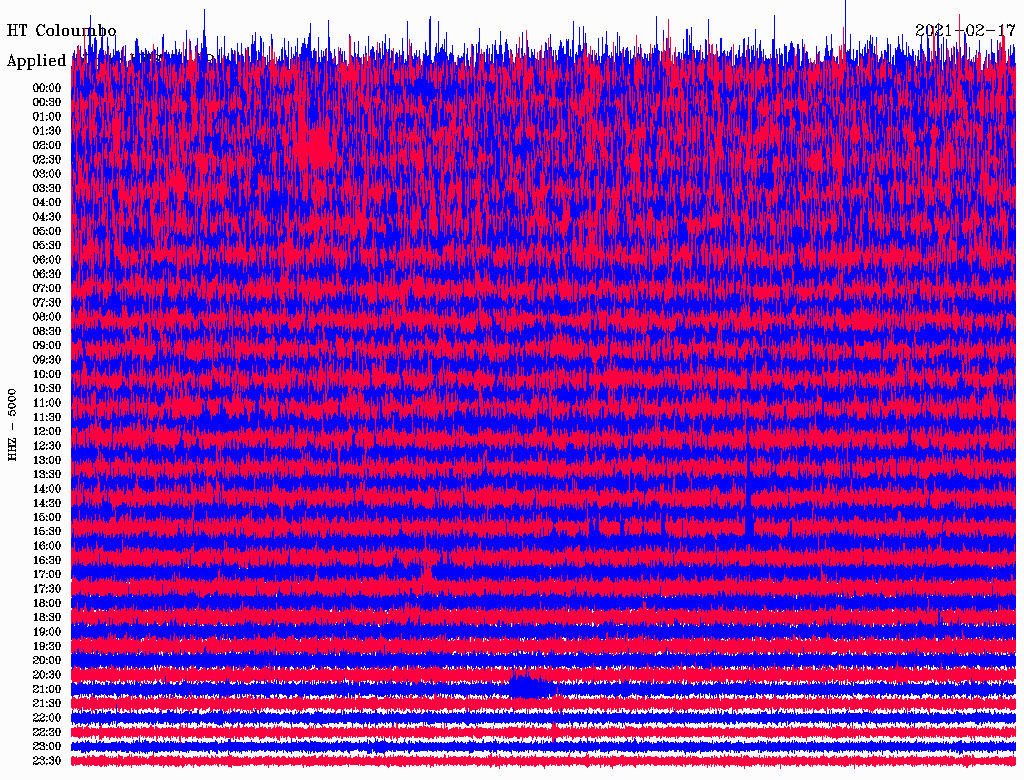
Task: Click the date label 2021-02-17
Action: click(x=965, y=30)
